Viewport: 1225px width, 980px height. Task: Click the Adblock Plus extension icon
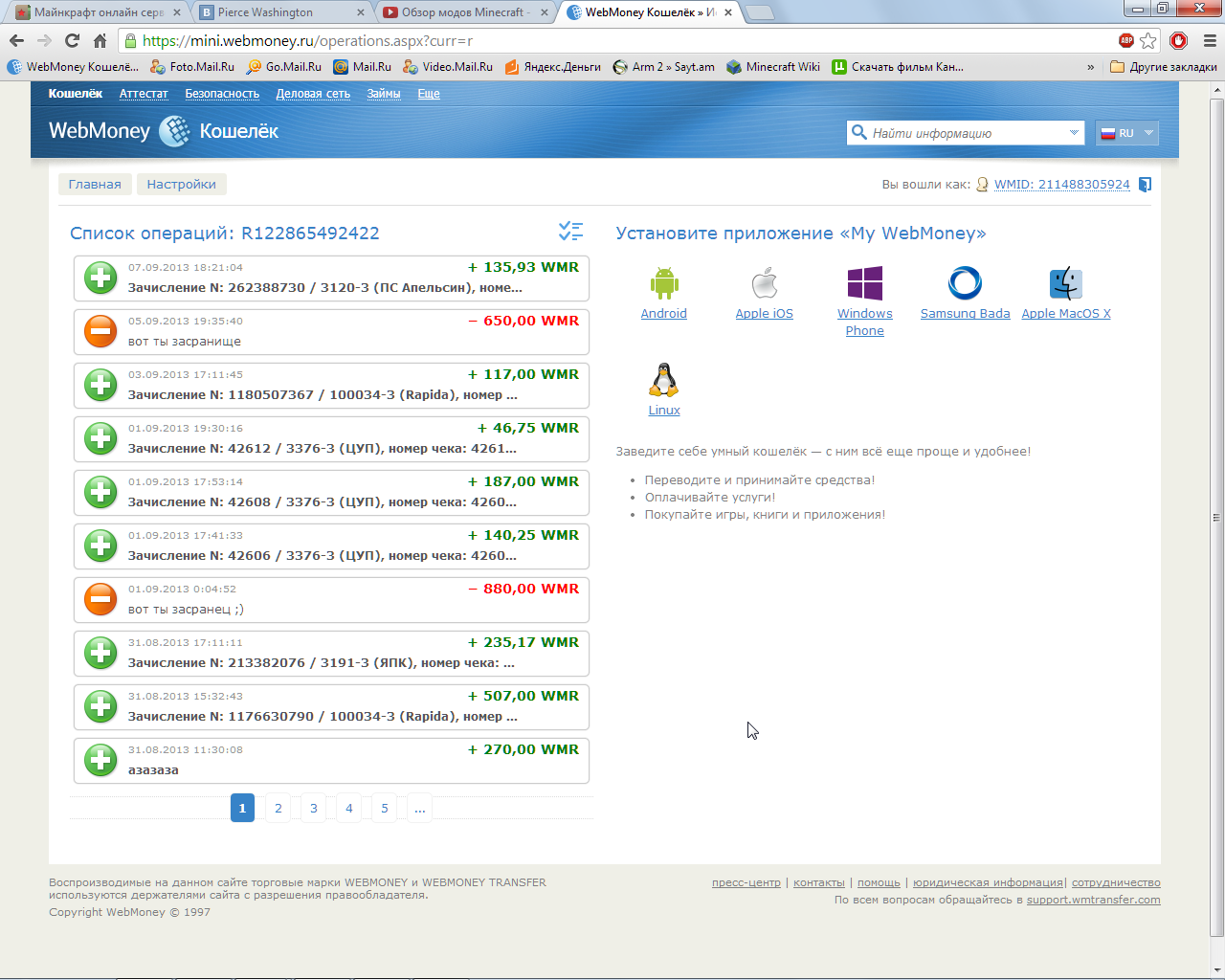(x=1126, y=40)
